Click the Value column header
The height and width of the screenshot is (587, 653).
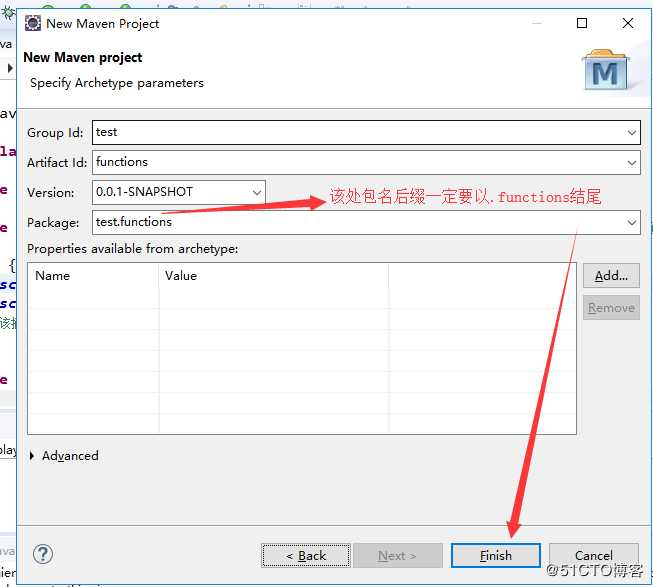(x=274, y=276)
